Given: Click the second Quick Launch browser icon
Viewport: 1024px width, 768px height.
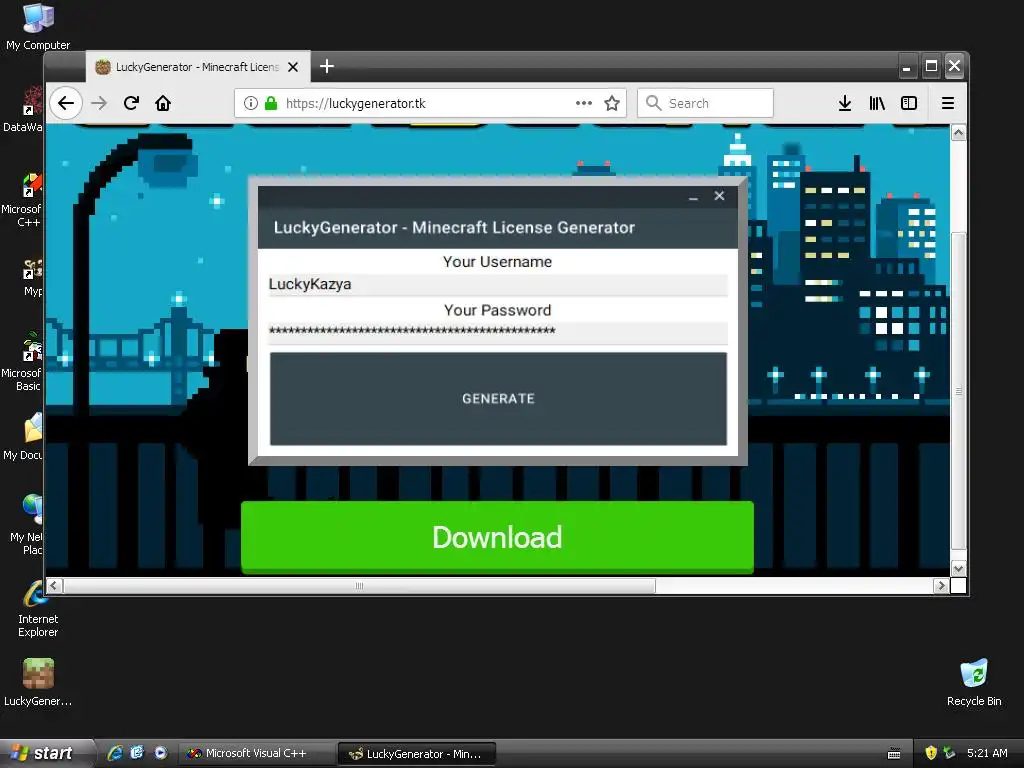Looking at the screenshot, I should pyautogui.click(x=137, y=753).
